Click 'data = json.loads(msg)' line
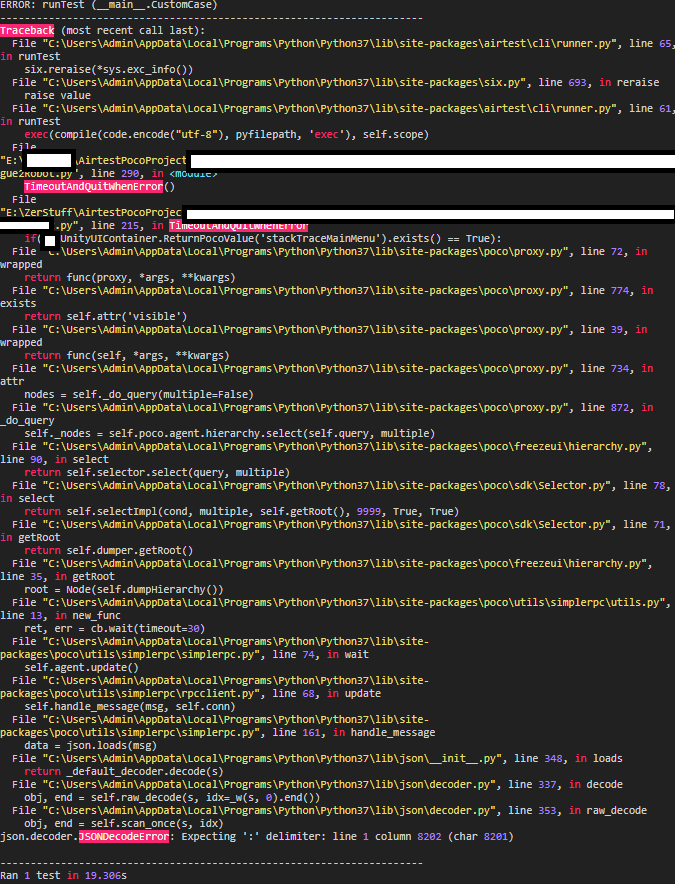Viewport: 675px width, 884px height. [x=90, y=745]
